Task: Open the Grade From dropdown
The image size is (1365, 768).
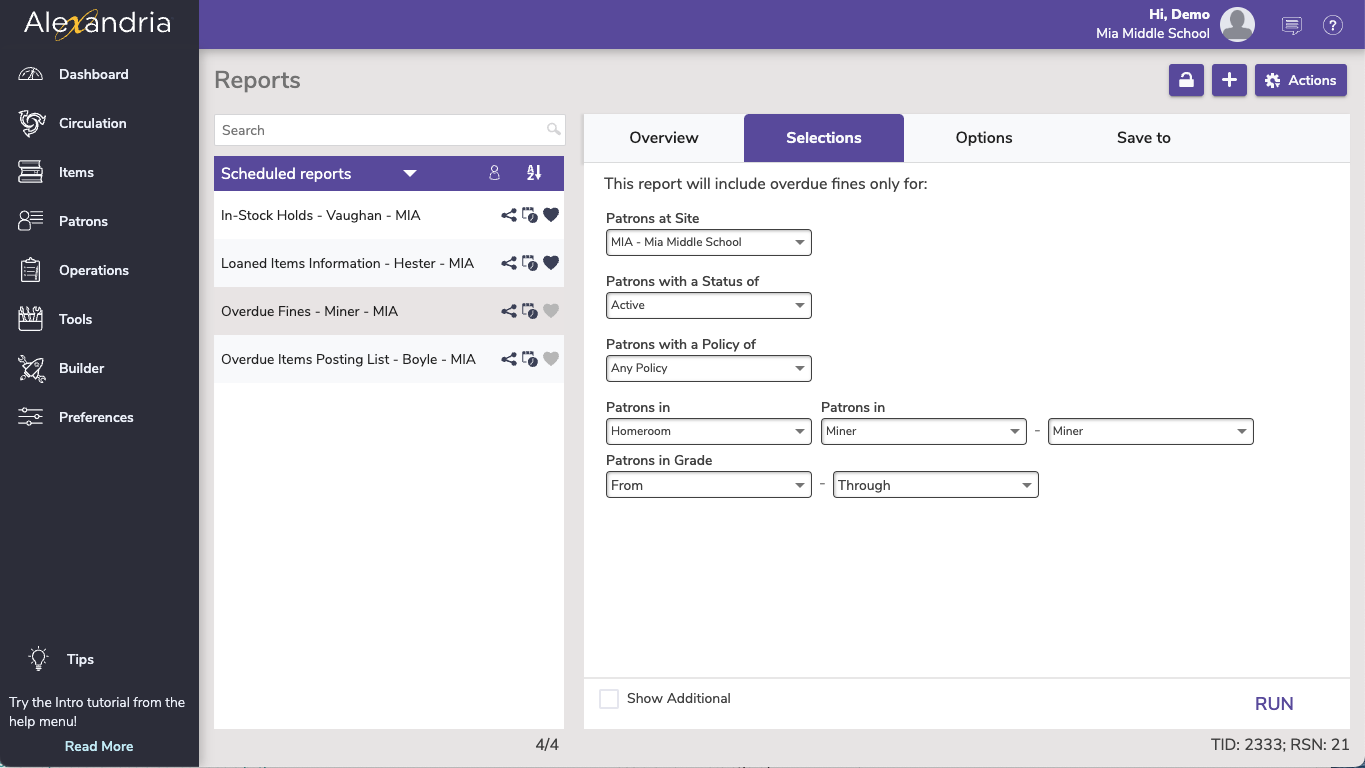Action: click(708, 485)
